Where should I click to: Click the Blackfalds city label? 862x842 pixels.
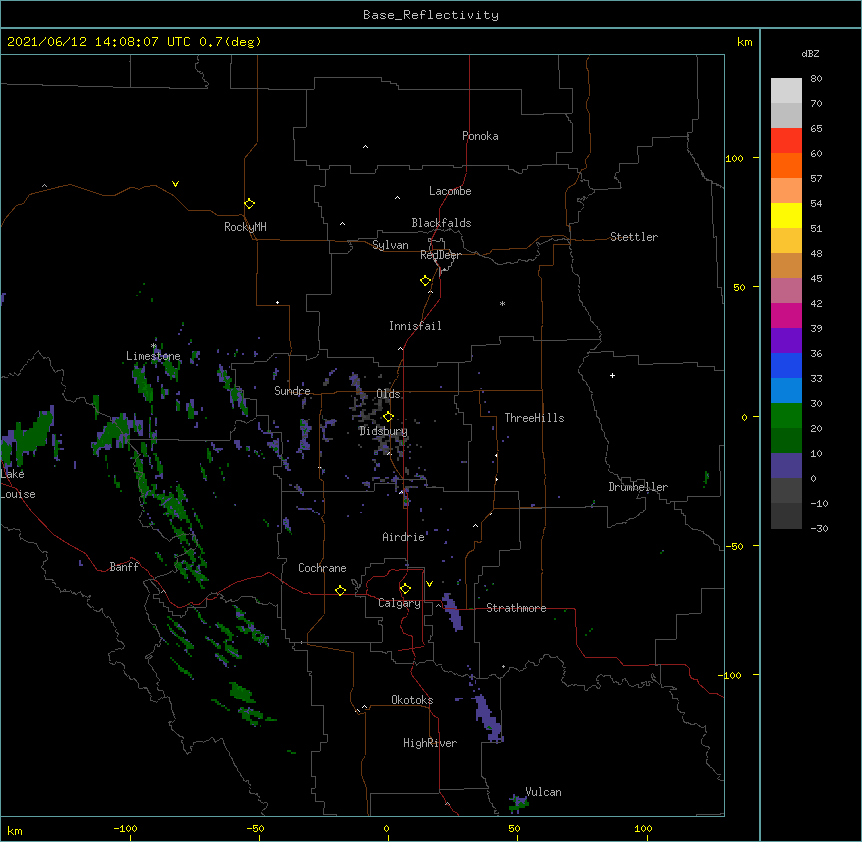click(x=441, y=223)
